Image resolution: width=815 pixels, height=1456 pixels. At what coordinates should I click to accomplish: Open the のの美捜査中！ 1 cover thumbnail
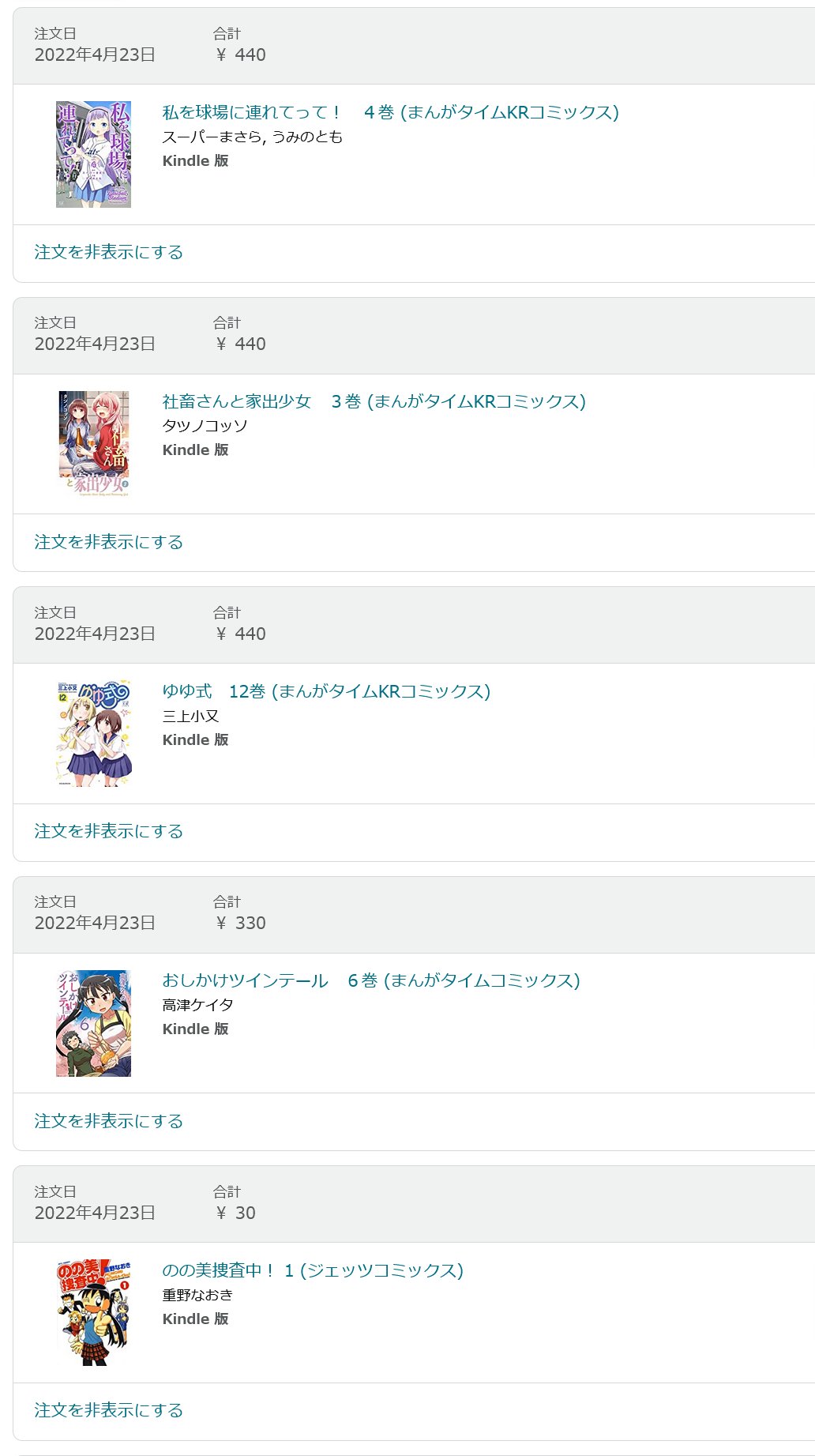[93, 1313]
